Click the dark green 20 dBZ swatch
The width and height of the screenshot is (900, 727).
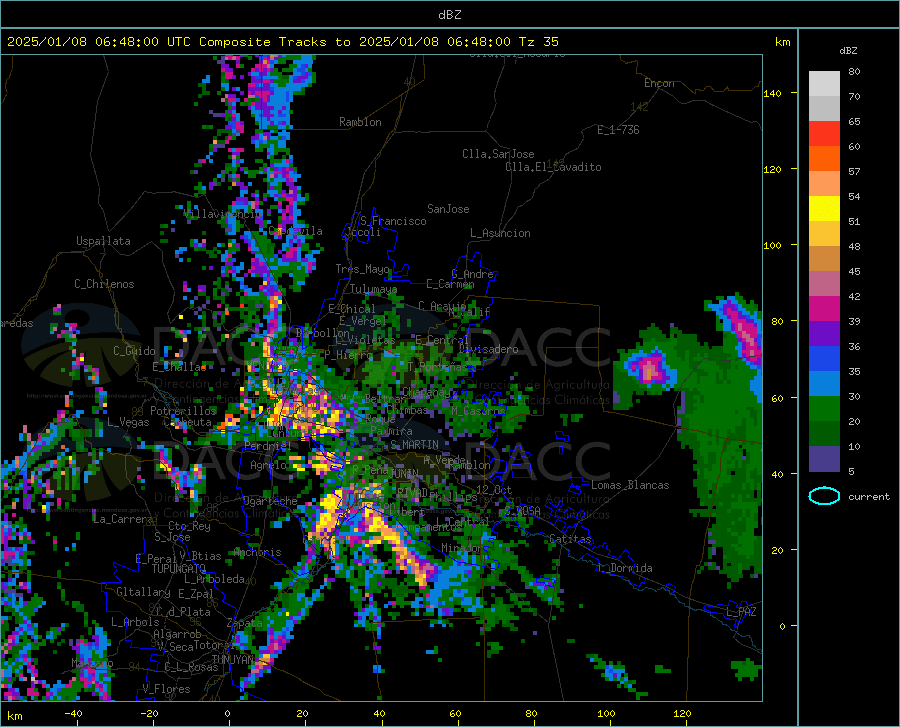tap(824, 434)
